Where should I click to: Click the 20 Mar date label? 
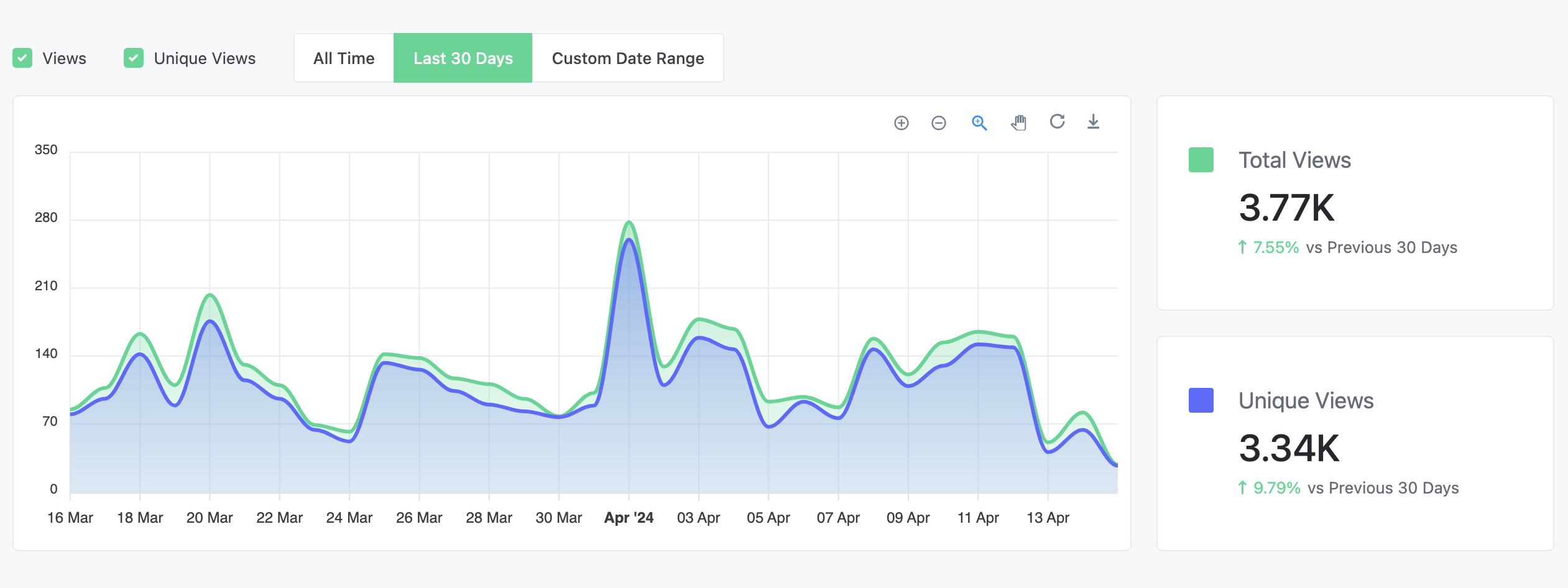[210, 518]
